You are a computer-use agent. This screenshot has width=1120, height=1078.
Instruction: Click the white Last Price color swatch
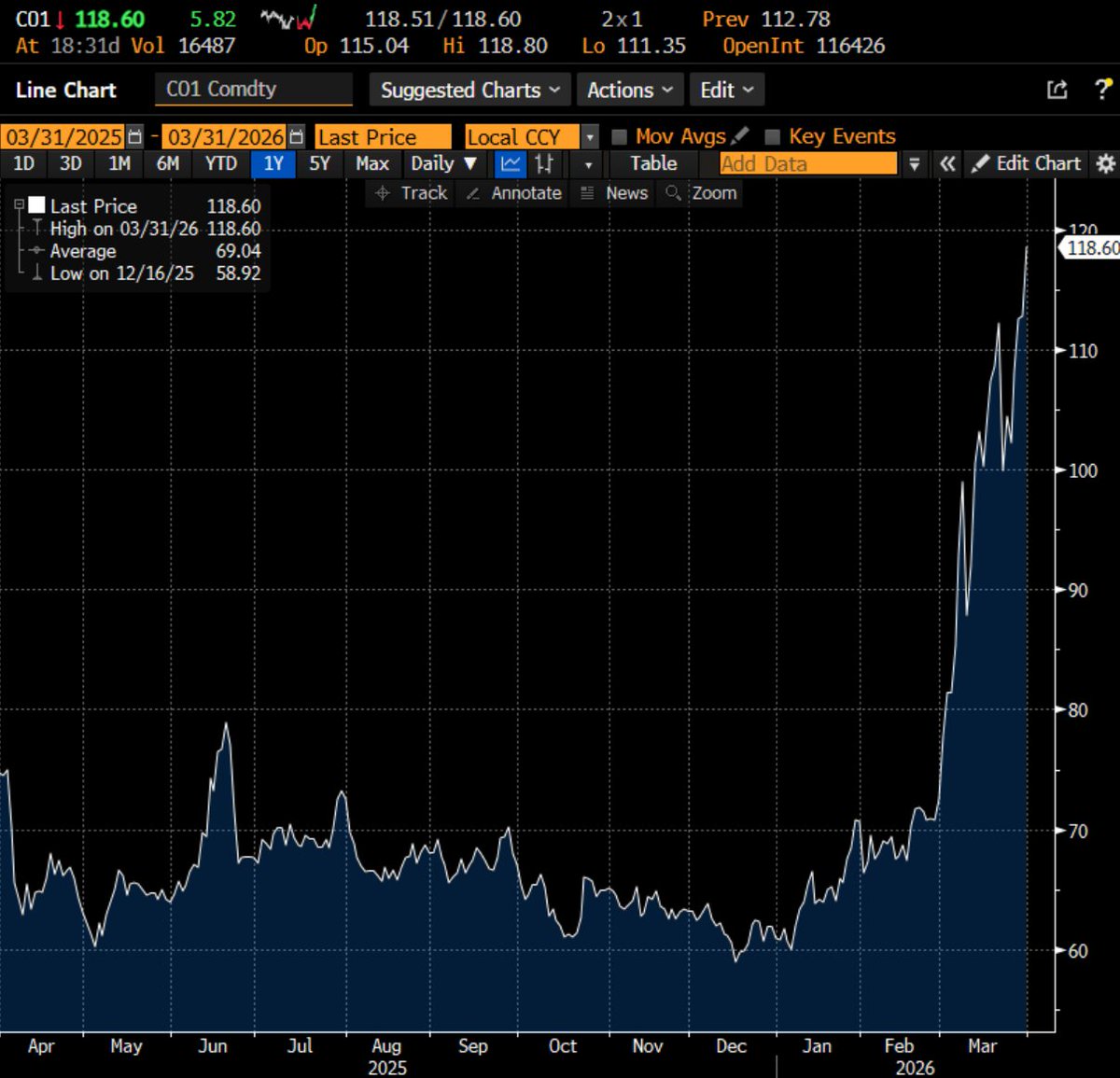(x=37, y=205)
